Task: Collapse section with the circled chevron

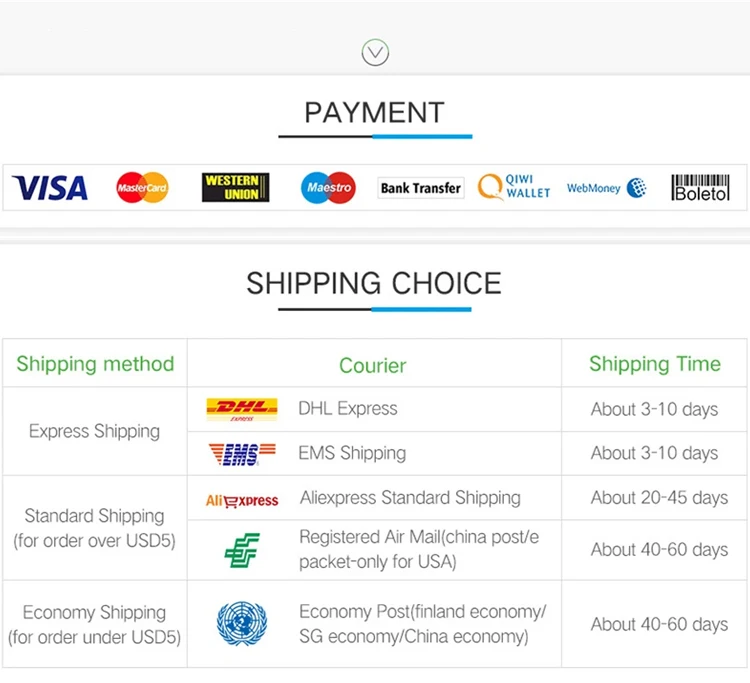Action: pos(375,52)
